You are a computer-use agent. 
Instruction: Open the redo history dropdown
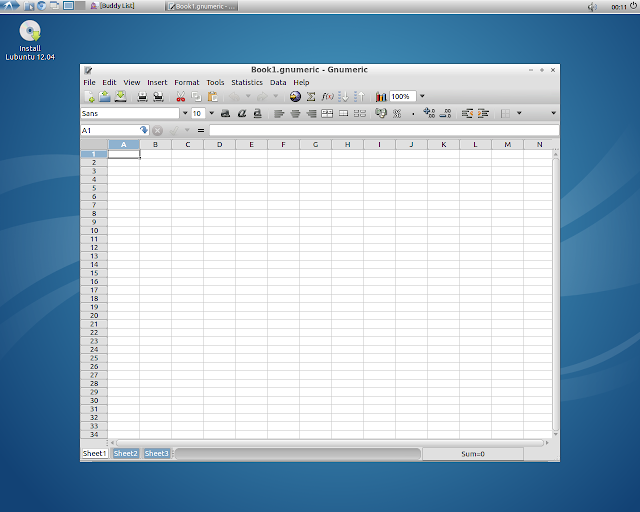click(276, 96)
